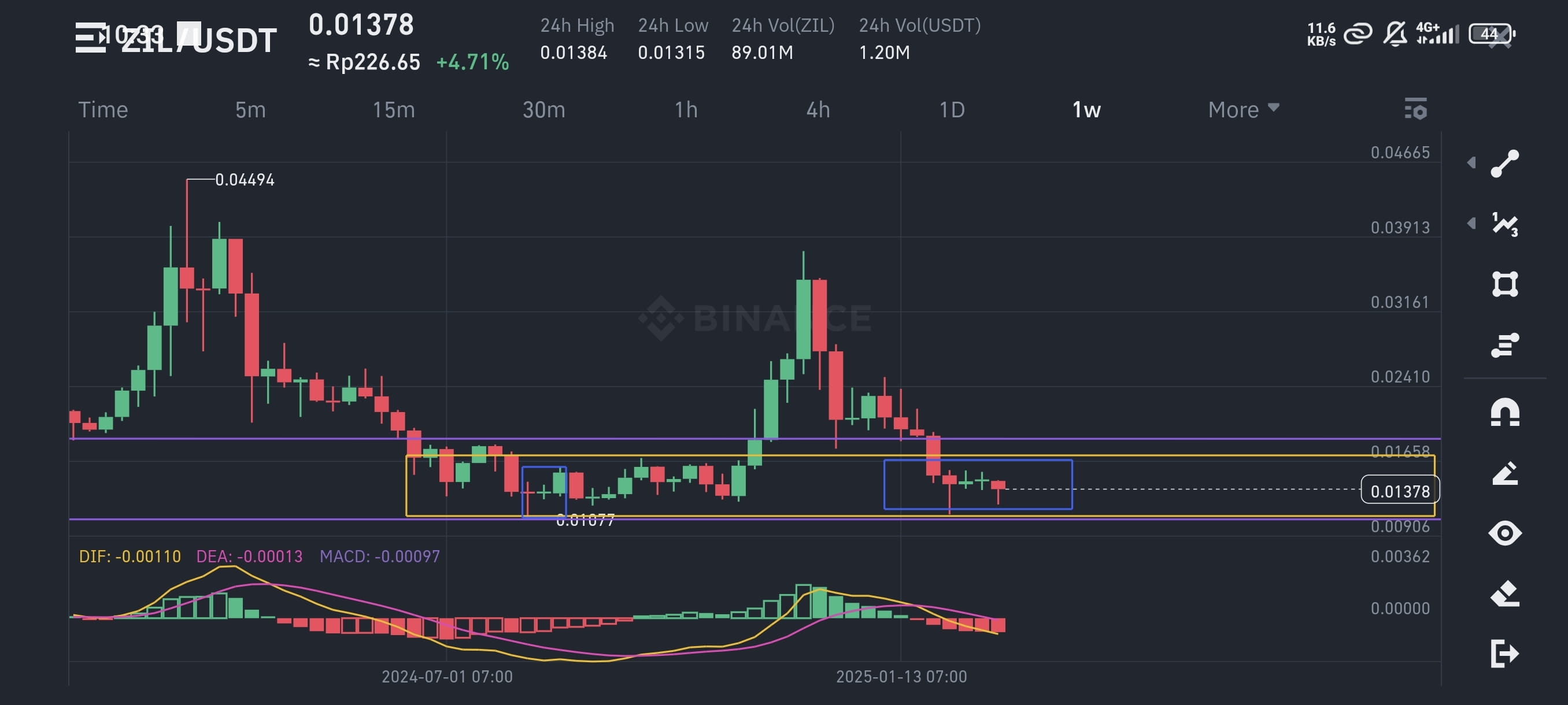Tap the 0.04665 price axis label

tap(1399, 153)
